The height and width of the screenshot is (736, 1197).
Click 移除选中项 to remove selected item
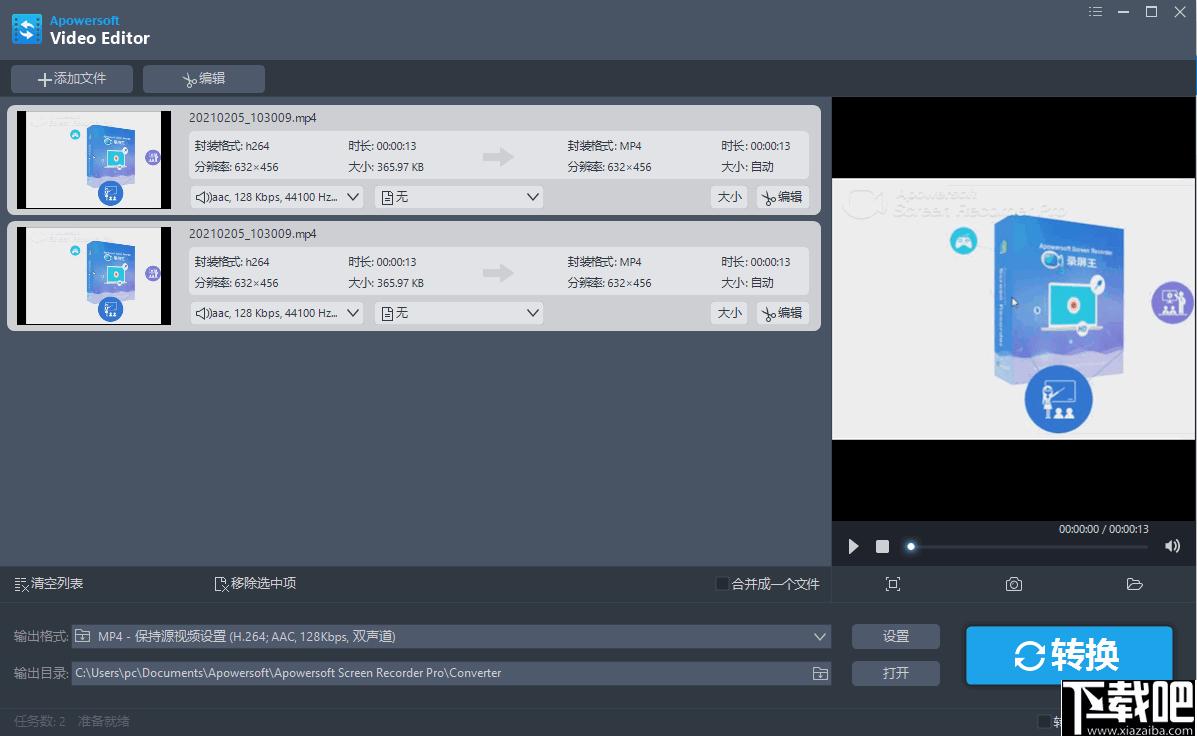click(255, 583)
